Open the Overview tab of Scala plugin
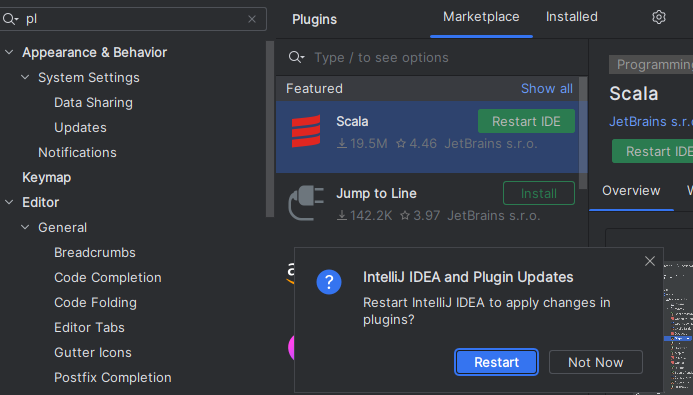This screenshot has width=693, height=395. pyautogui.click(x=631, y=191)
